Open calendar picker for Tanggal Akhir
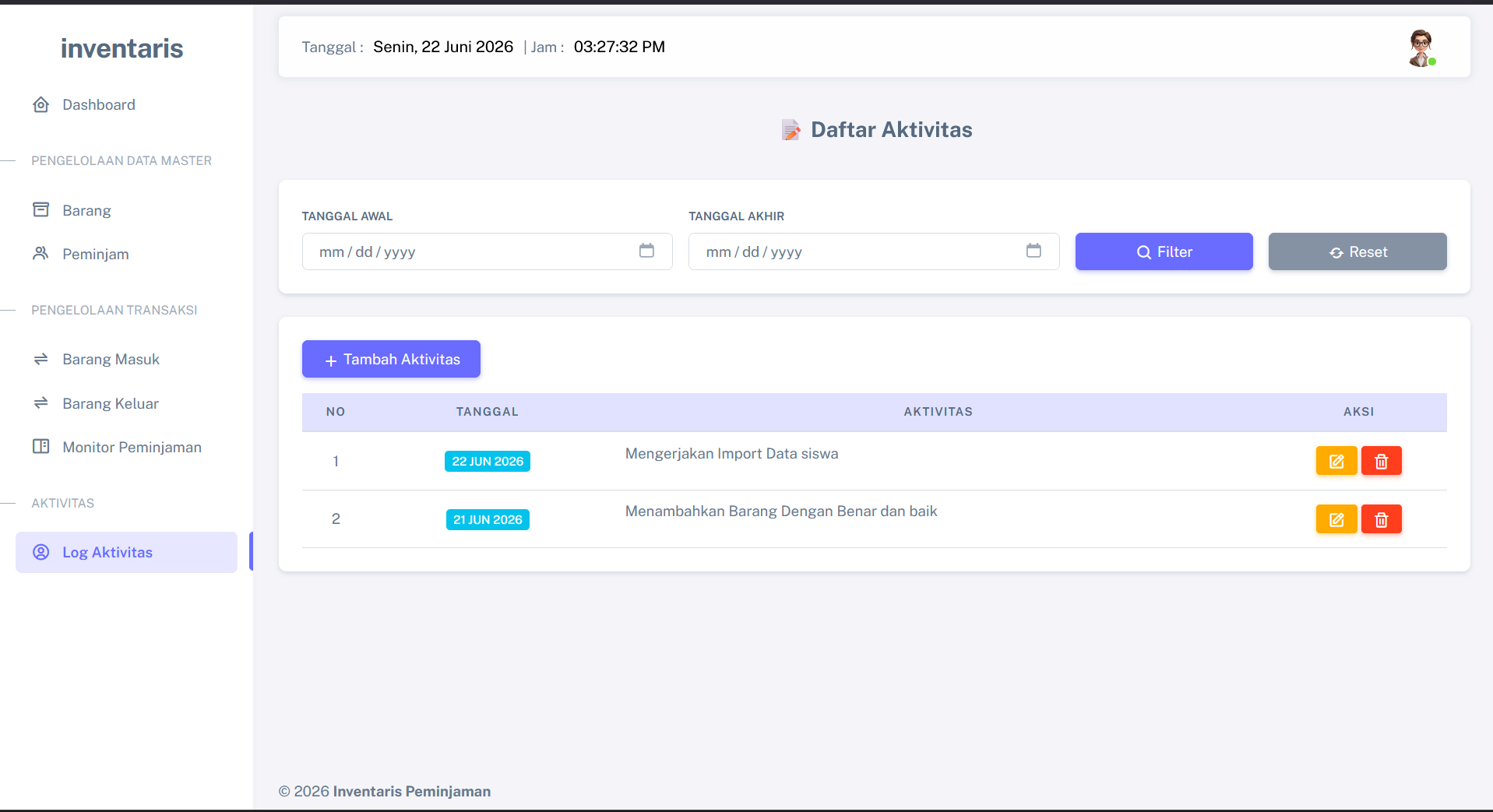This screenshot has width=1493, height=812. coord(1033,251)
